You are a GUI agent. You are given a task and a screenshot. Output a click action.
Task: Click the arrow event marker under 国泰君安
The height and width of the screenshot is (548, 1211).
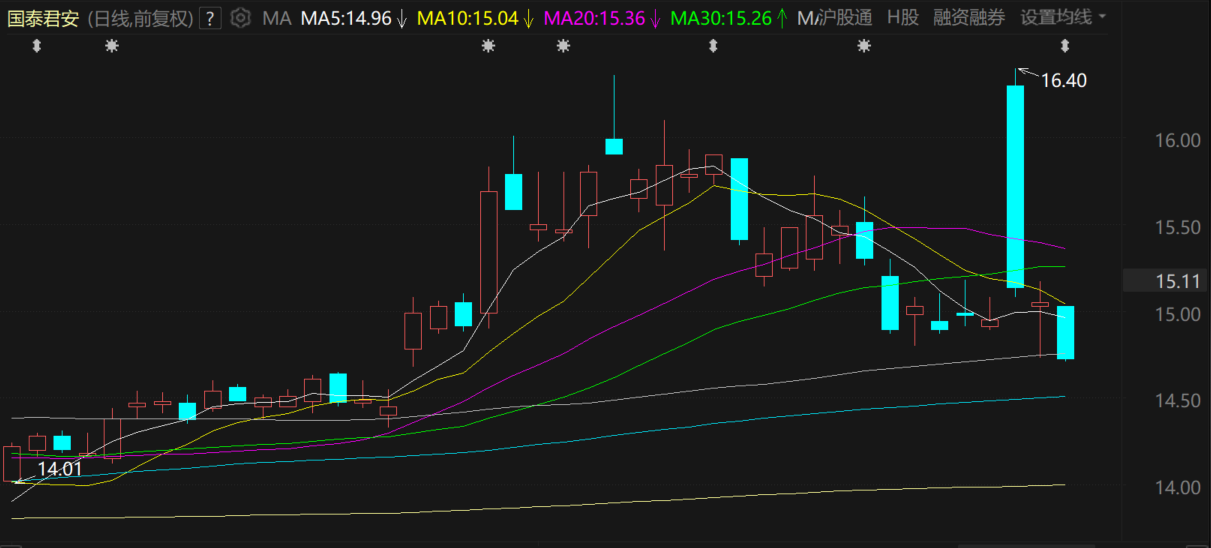click(37, 46)
